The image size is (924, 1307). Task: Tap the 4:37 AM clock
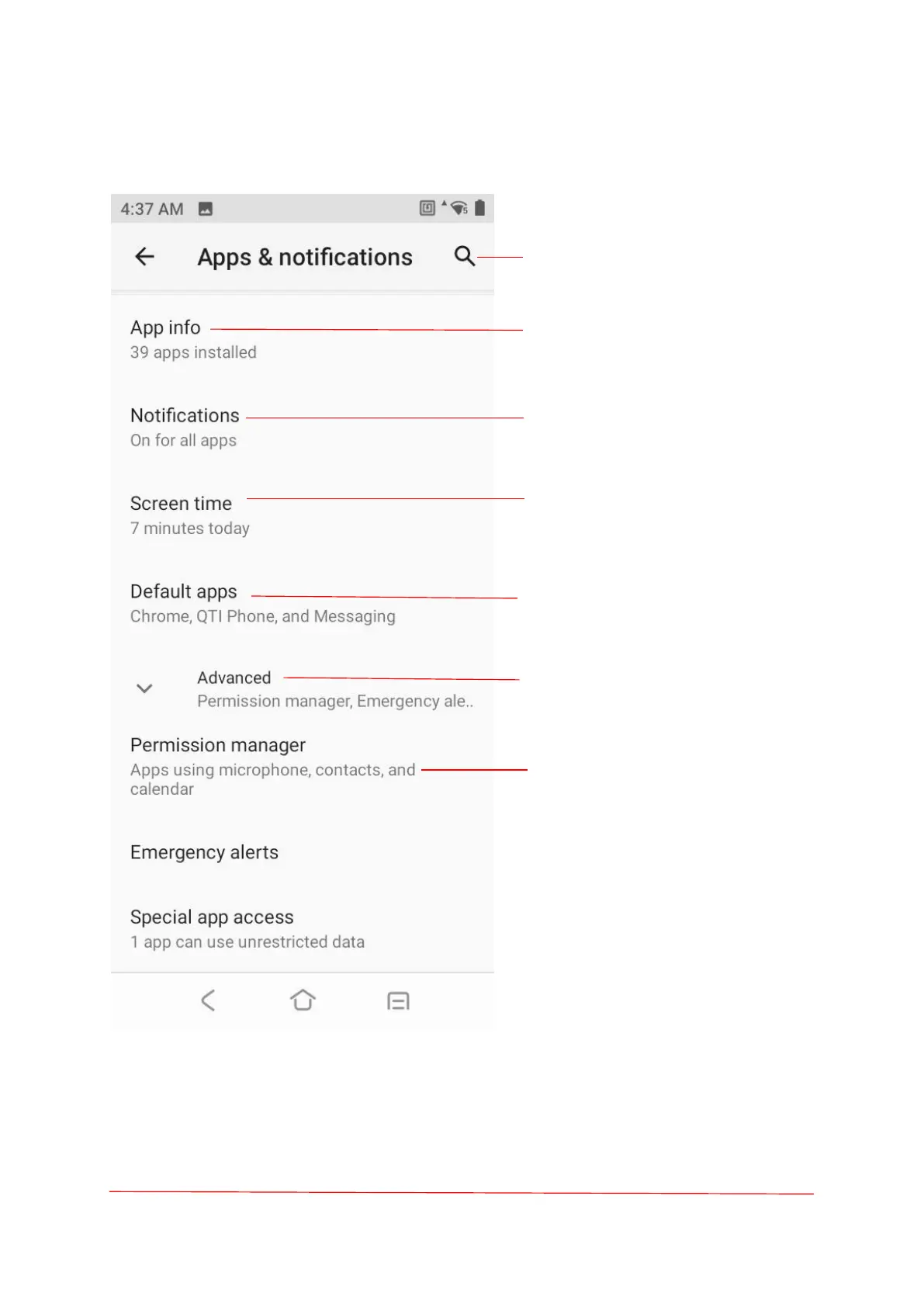pos(152,209)
